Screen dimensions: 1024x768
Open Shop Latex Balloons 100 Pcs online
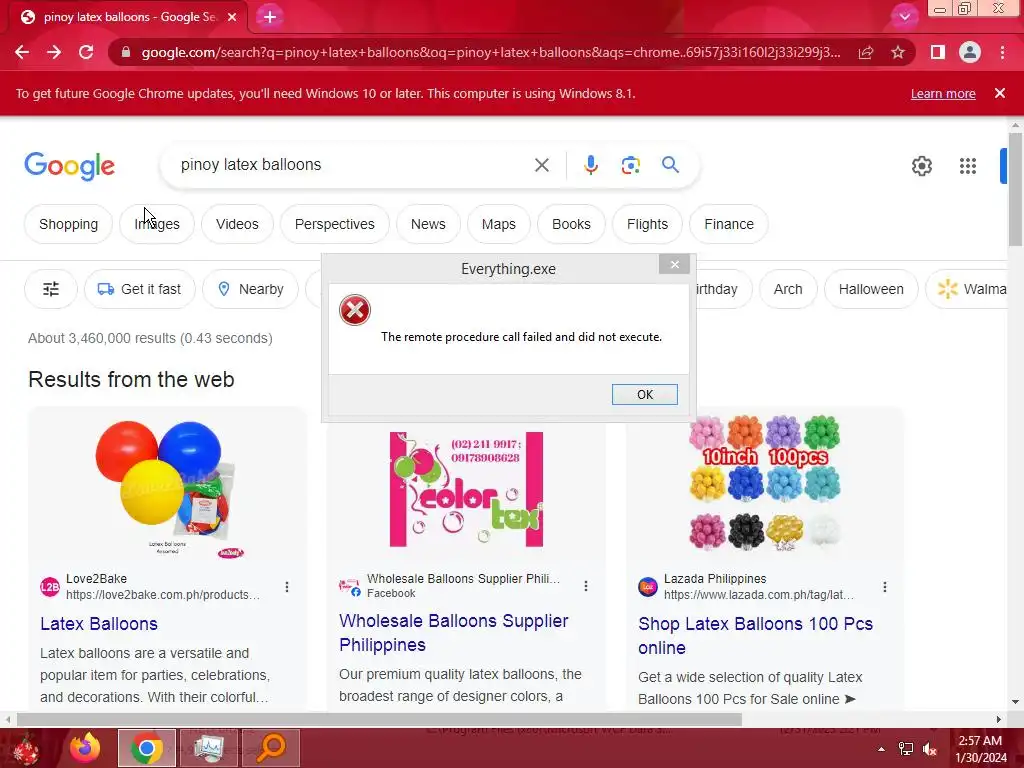tap(756, 635)
